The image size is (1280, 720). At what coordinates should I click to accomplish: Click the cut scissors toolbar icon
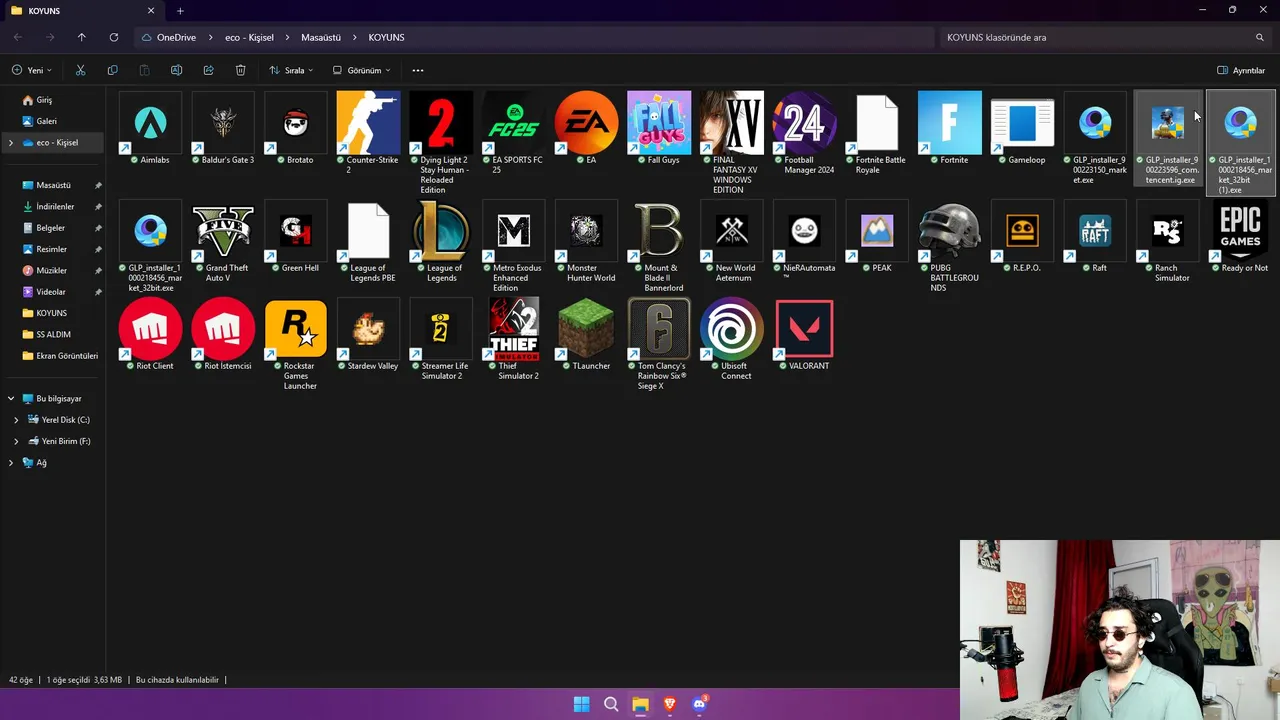[80, 70]
